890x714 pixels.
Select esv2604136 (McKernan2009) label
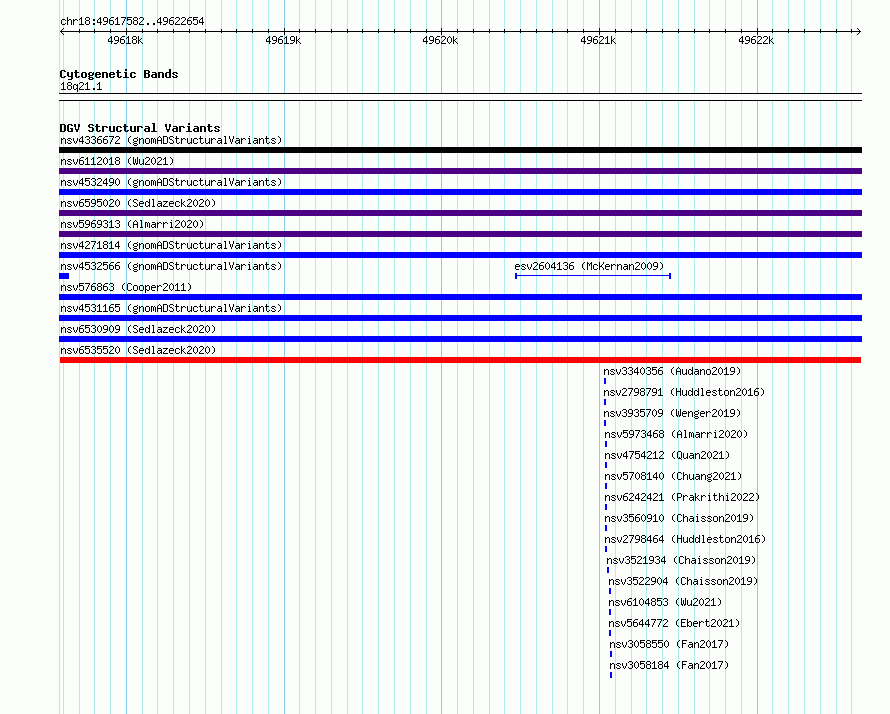pyautogui.click(x=589, y=266)
